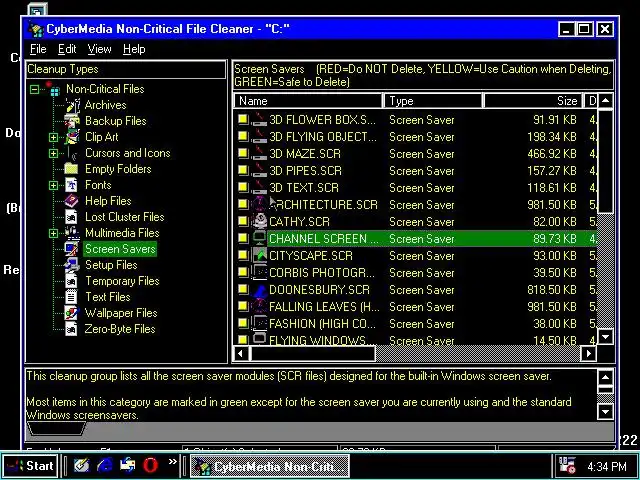Click the description pane scroll down arrow
Screen dimensions: 640x480
click(x=605, y=411)
